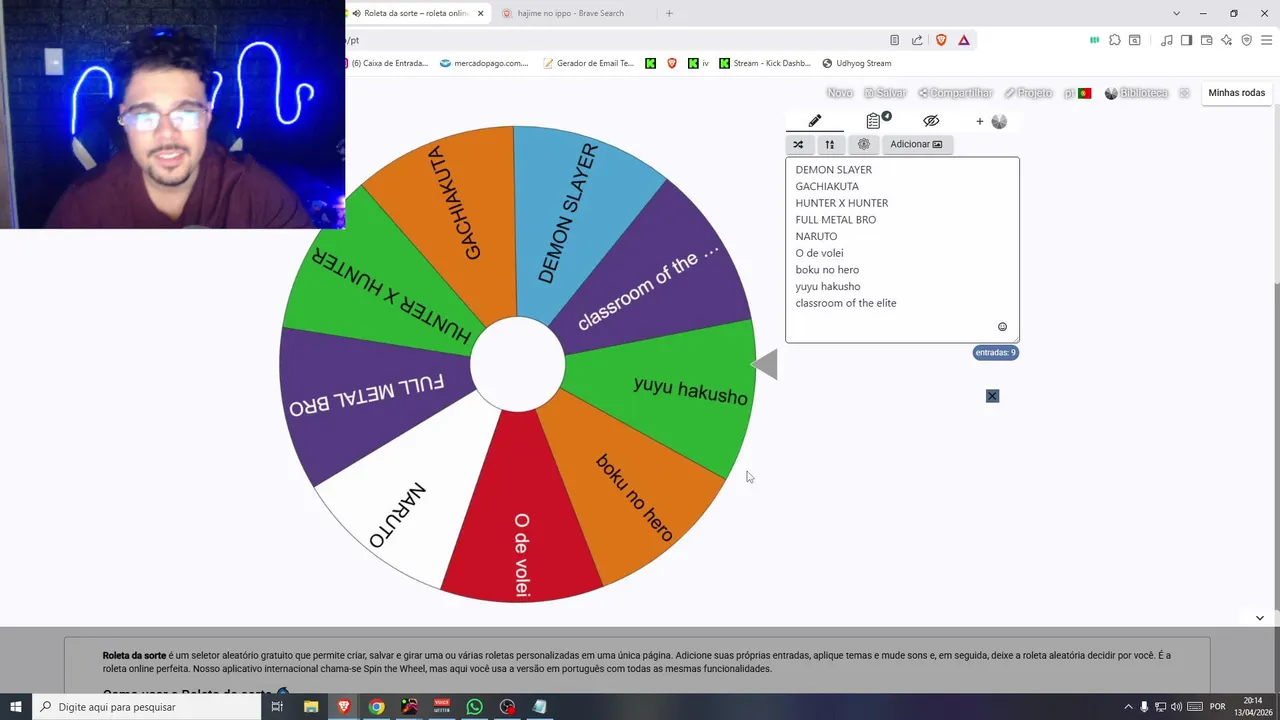
Task: Open the wheel settings gear button
Action: click(864, 144)
